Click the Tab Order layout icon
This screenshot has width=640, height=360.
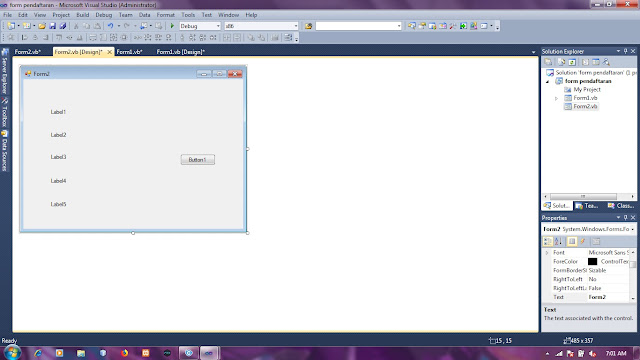click(288, 38)
